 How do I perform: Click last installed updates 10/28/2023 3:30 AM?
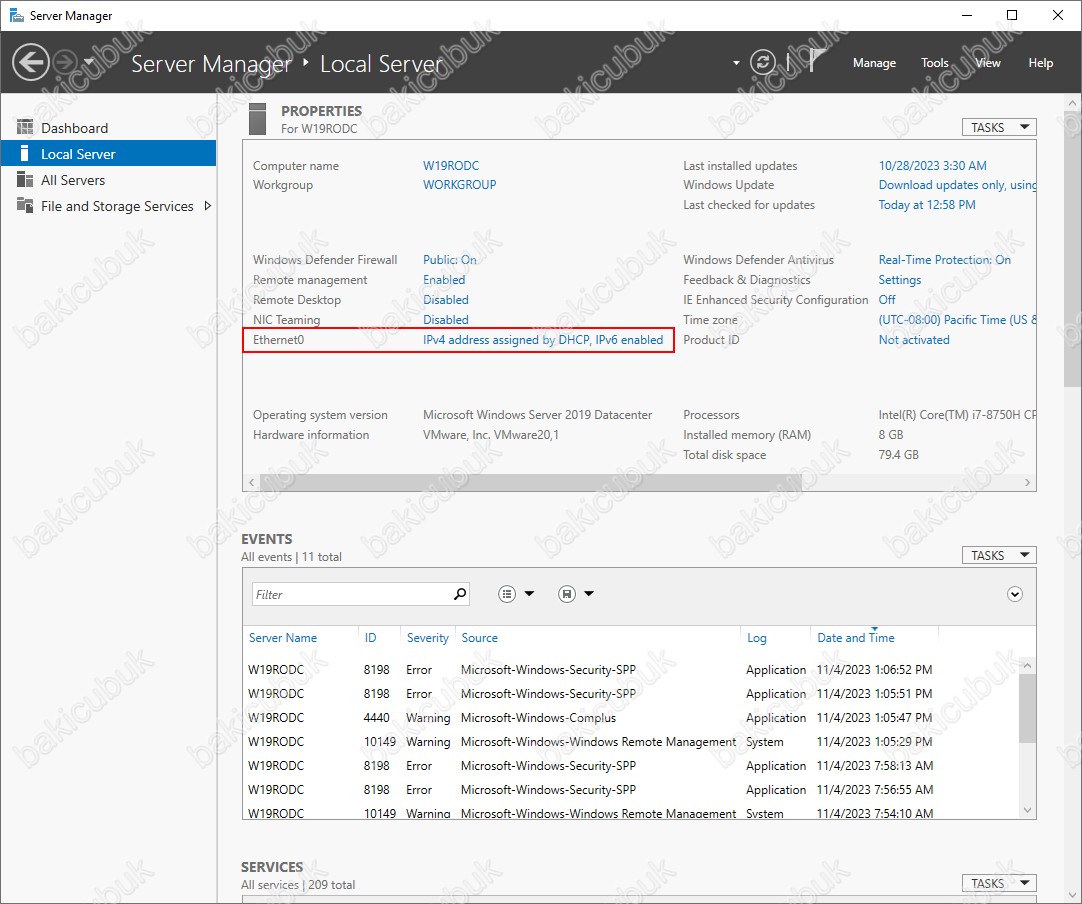coord(932,166)
